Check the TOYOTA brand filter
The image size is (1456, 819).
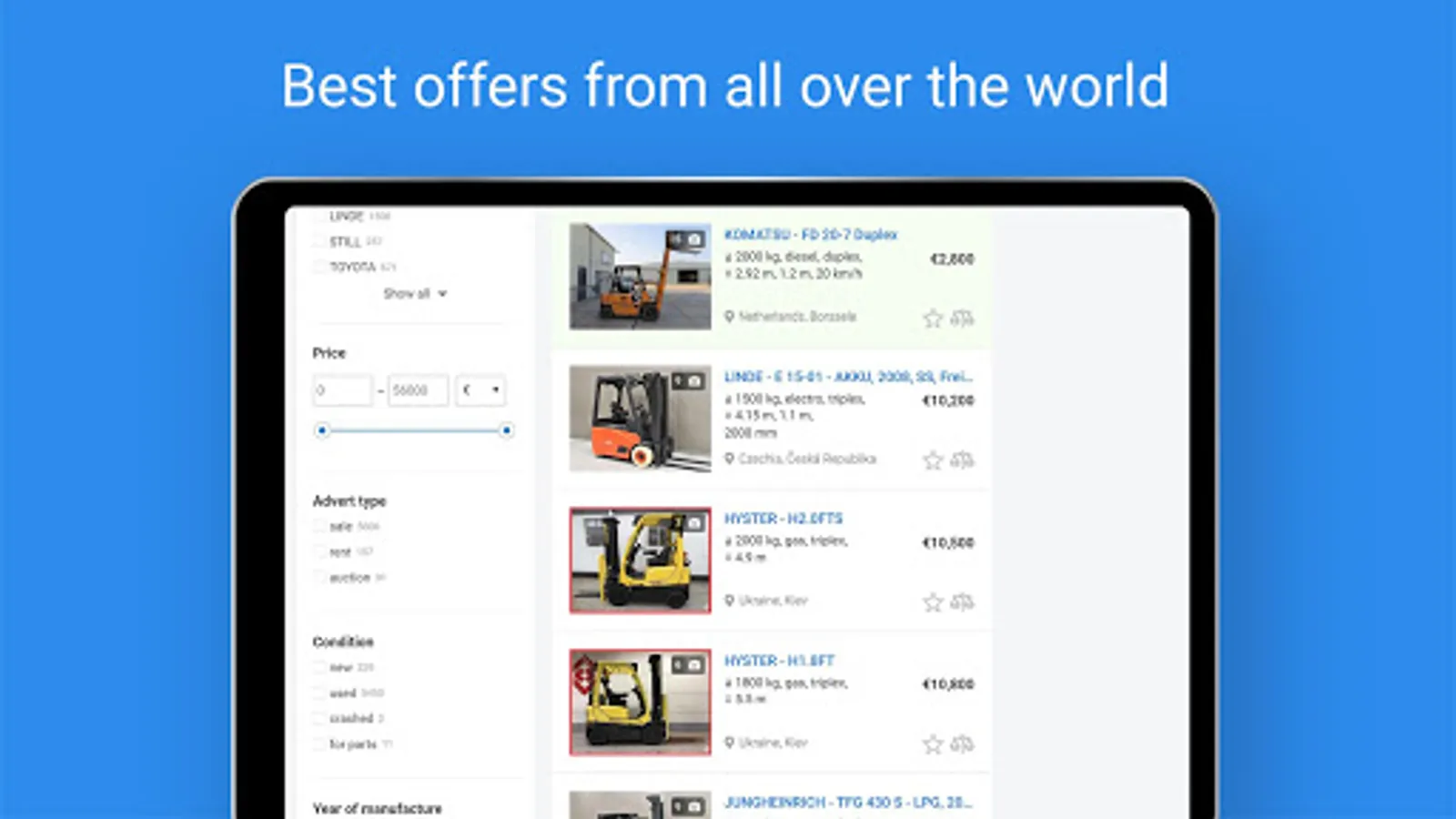pyautogui.click(x=318, y=267)
